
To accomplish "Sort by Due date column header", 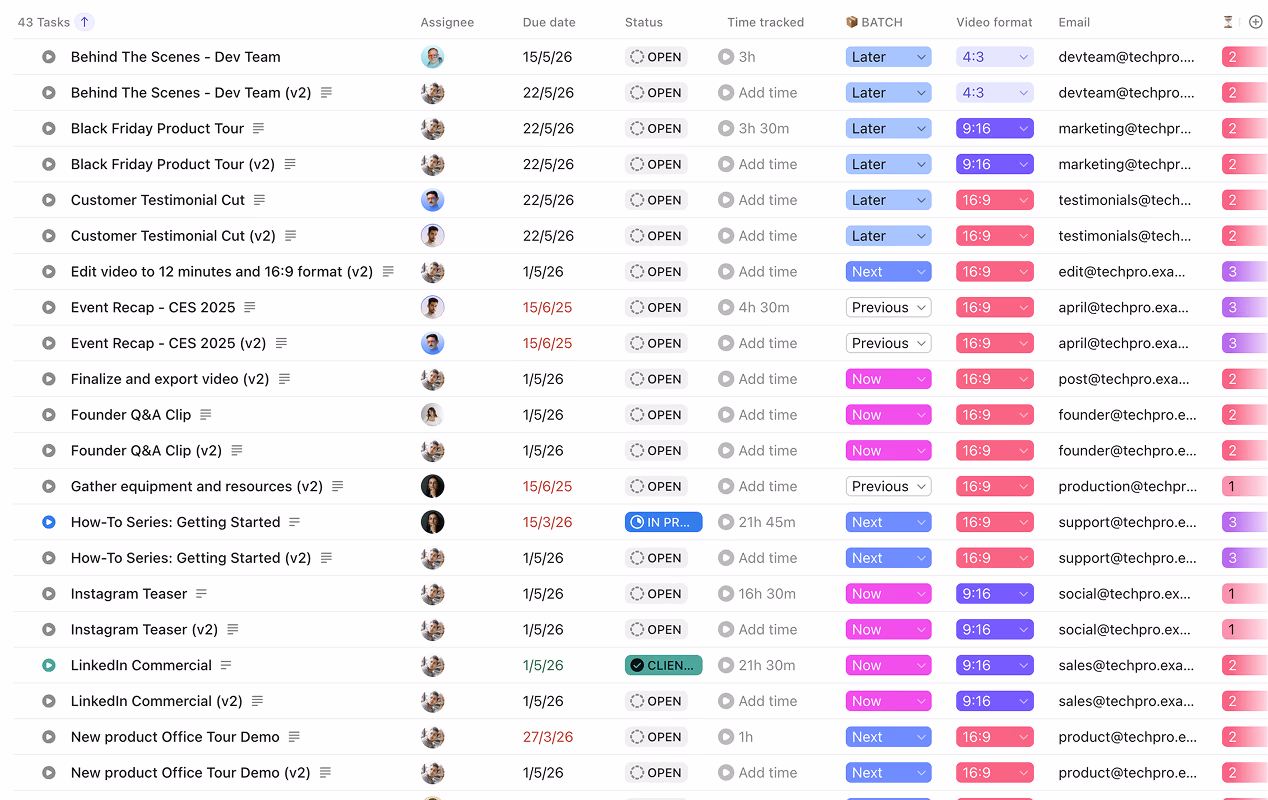I will pyautogui.click(x=549, y=22).
